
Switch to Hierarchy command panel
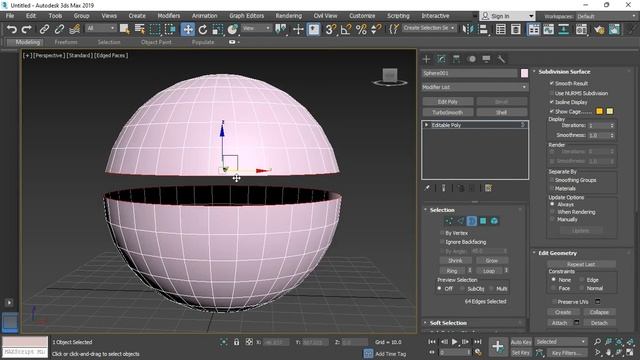456,59
